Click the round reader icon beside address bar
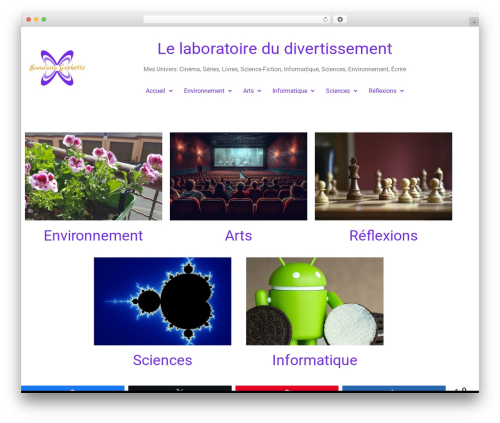500x423 pixels. (340, 20)
